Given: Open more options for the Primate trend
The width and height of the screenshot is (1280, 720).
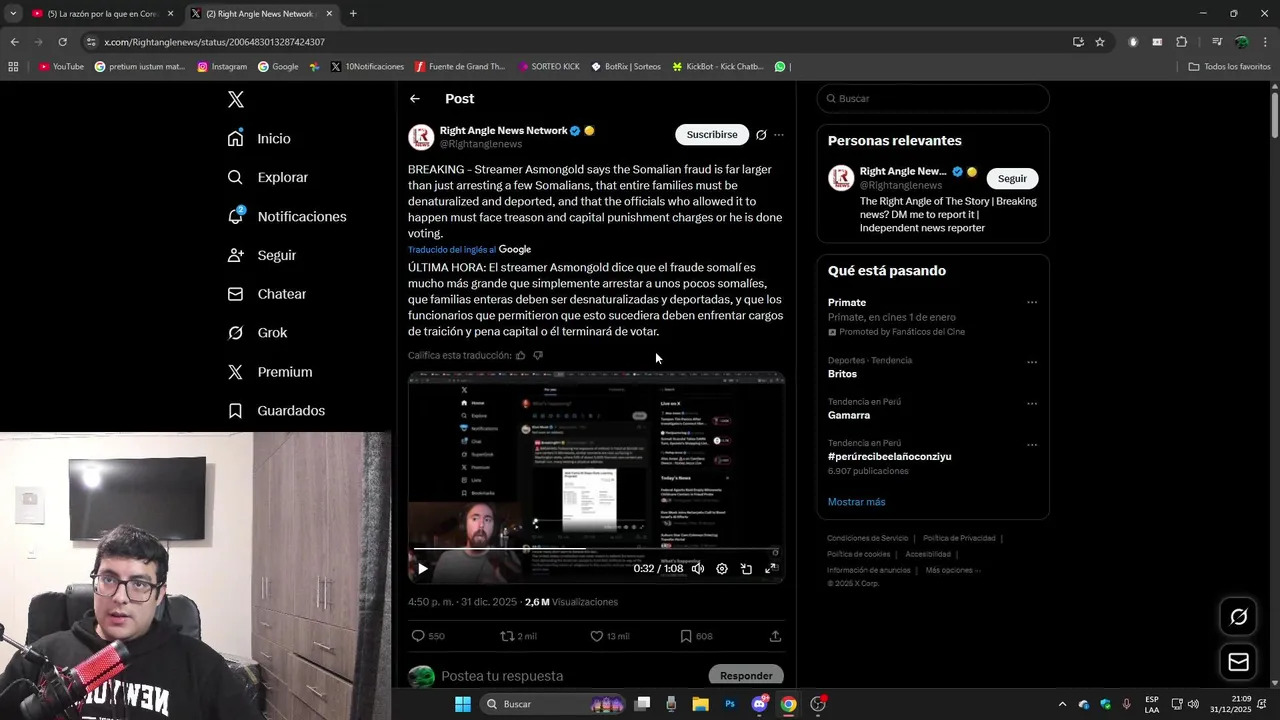Looking at the screenshot, I should click(1032, 302).
